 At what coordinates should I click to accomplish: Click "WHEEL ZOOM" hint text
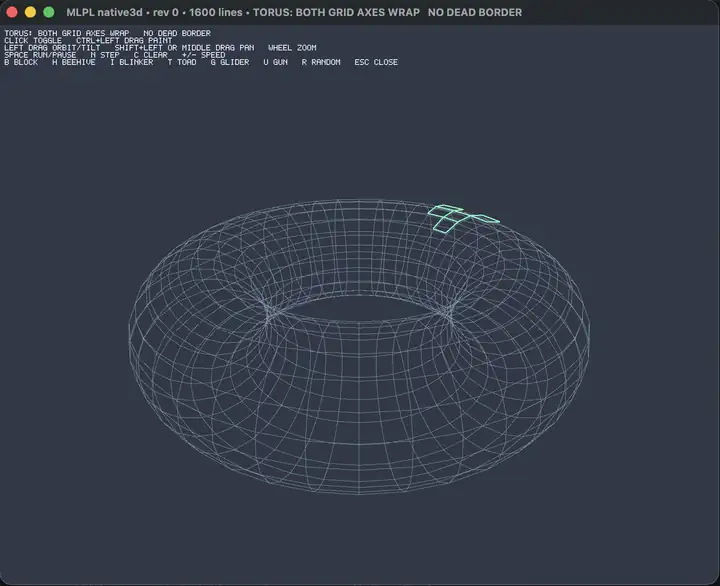[292, 48]
